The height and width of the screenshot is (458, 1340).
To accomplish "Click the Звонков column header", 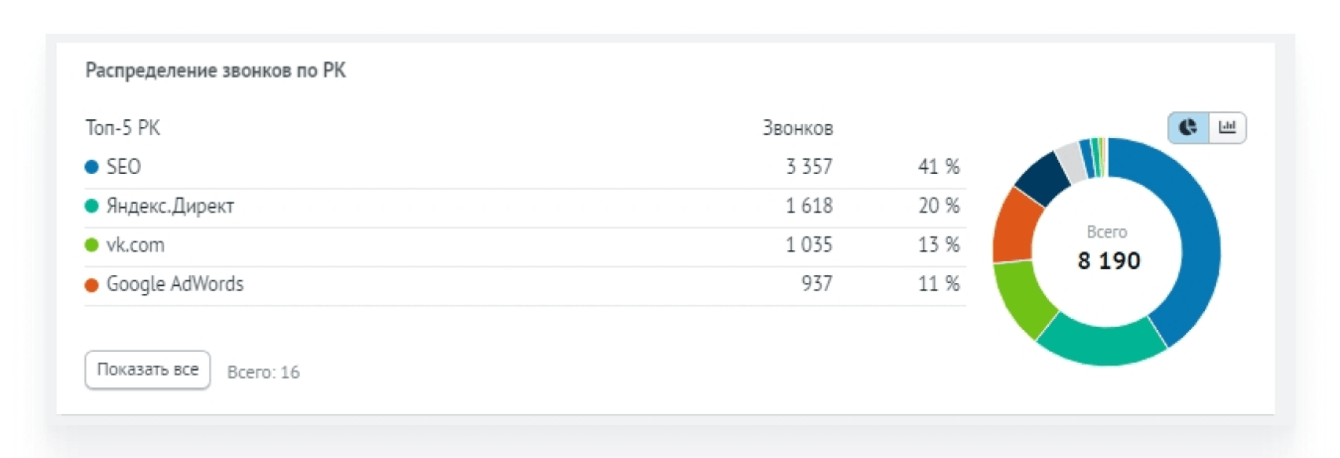I will pyautogui.click(x=798, y=128).
